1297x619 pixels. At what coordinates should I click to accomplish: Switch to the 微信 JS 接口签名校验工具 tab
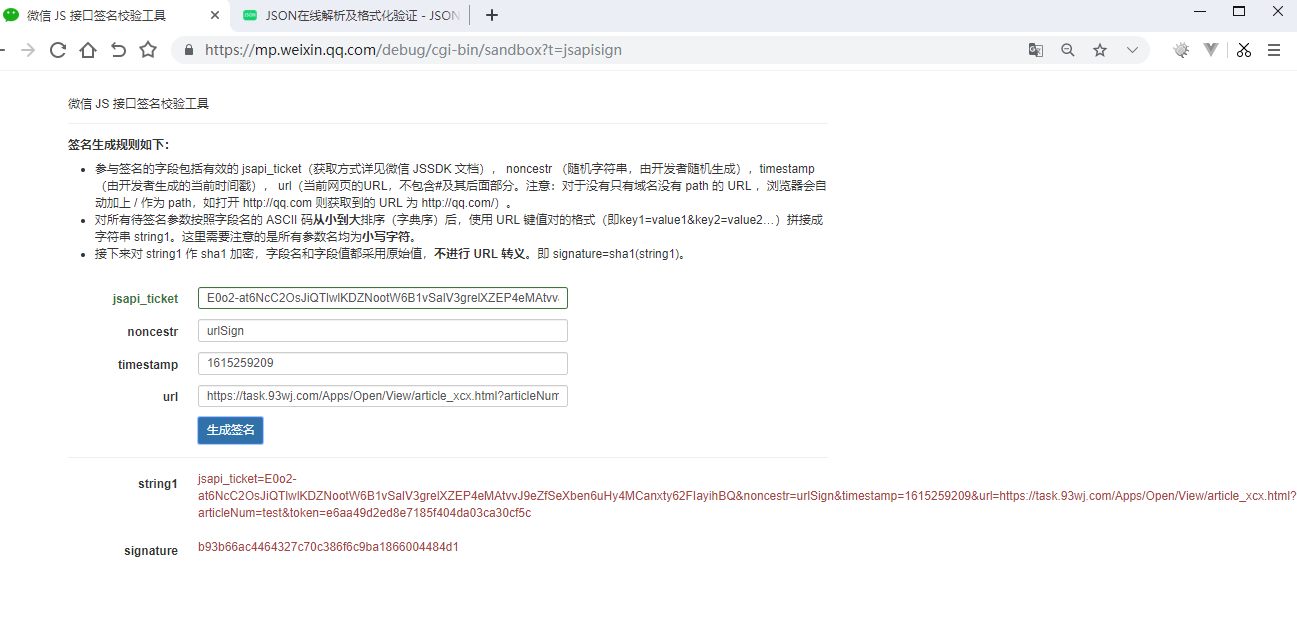coord(116,15)
